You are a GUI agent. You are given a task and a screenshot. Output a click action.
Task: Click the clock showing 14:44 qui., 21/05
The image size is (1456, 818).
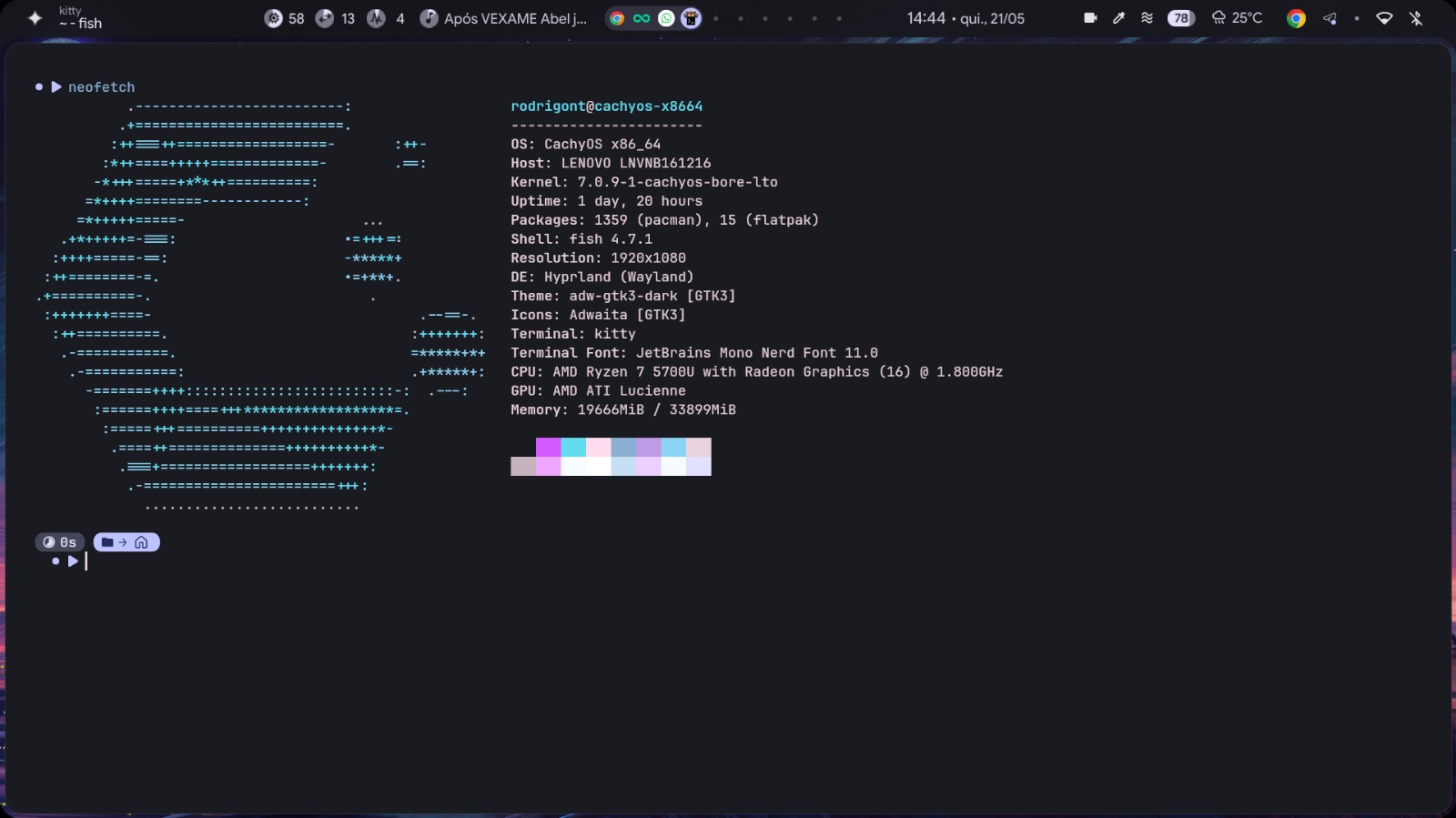pos(966,18)
